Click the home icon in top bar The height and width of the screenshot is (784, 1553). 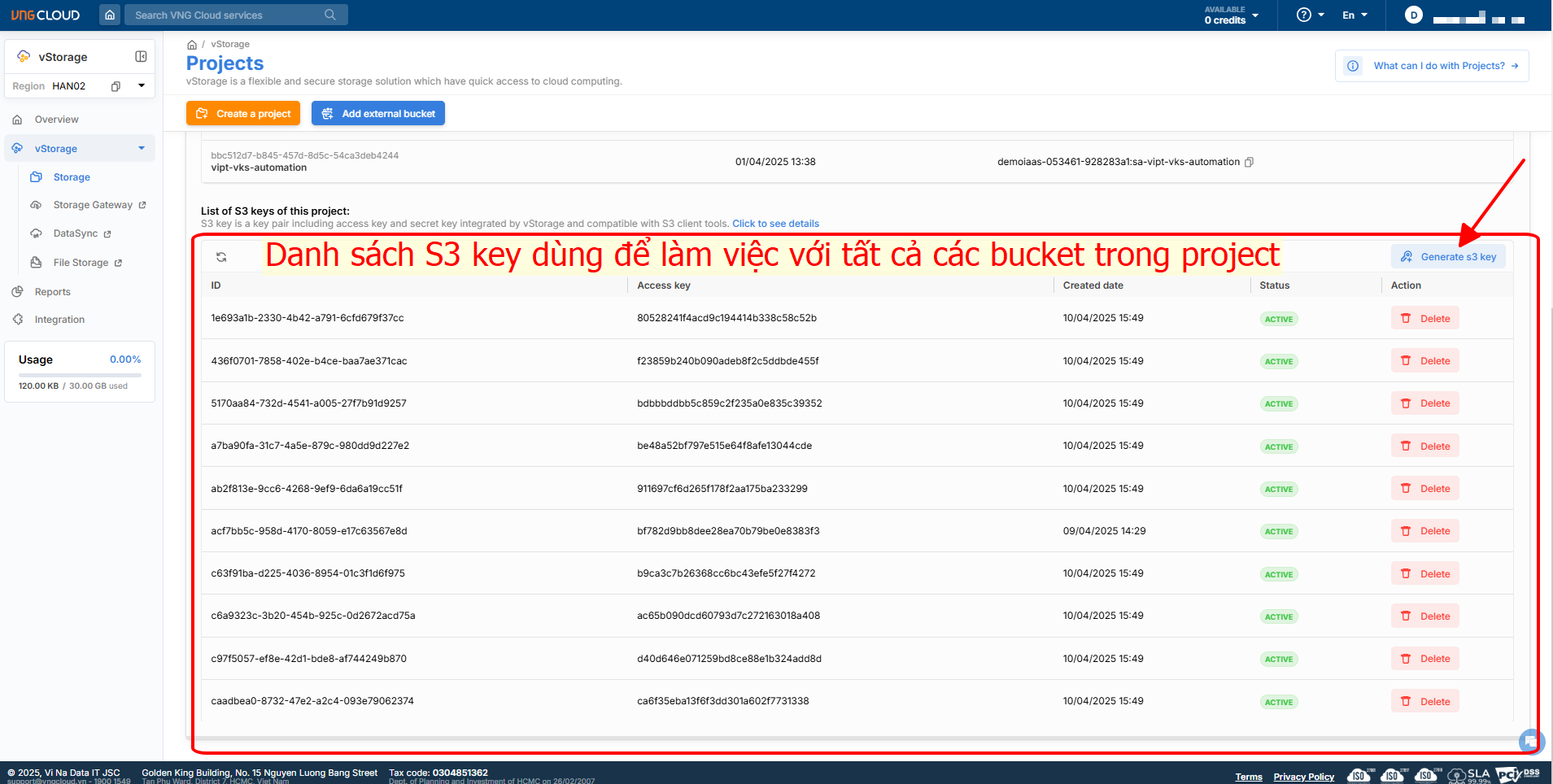(110, 15)
